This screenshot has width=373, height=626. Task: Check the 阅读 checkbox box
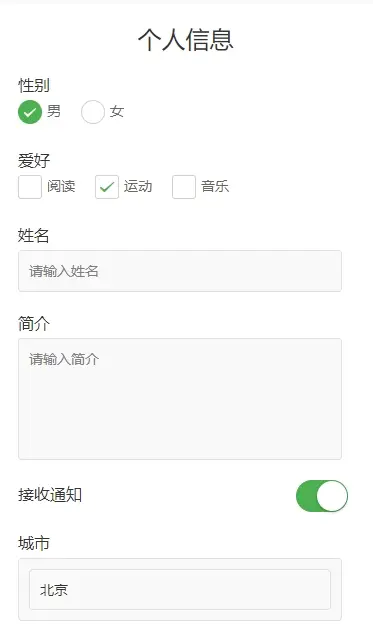pyautogui.click(x=30, y=186)
